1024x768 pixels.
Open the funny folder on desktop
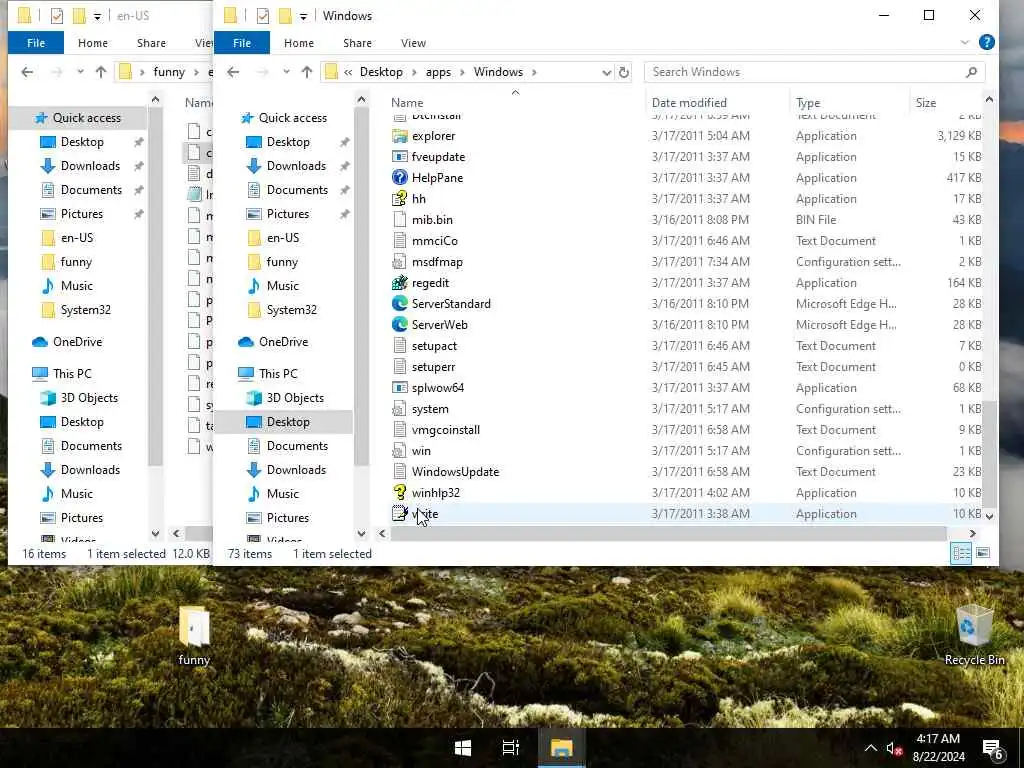coord(194,635)
